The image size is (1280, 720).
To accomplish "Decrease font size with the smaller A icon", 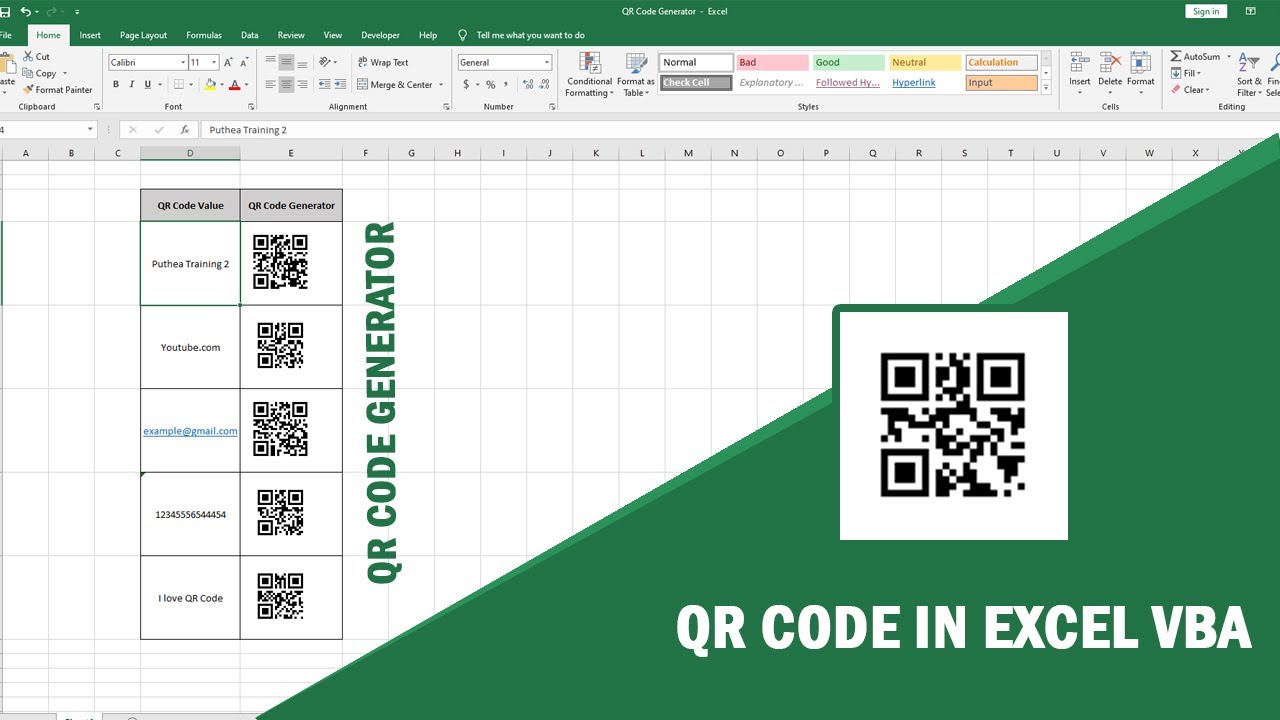I will point(245,62).
